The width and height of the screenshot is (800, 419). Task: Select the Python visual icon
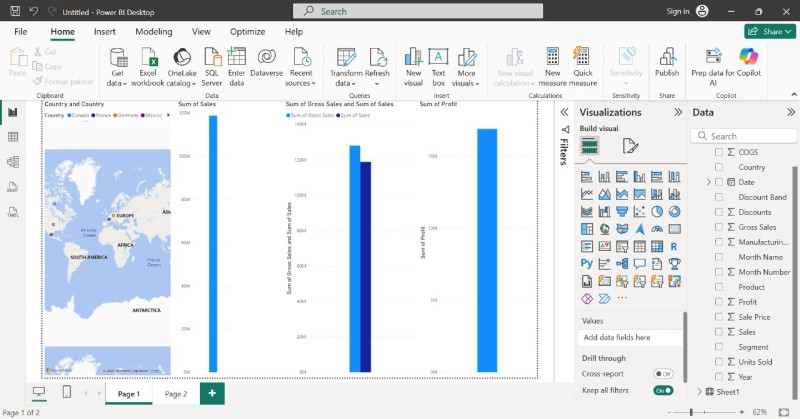(x=587, y=264)
